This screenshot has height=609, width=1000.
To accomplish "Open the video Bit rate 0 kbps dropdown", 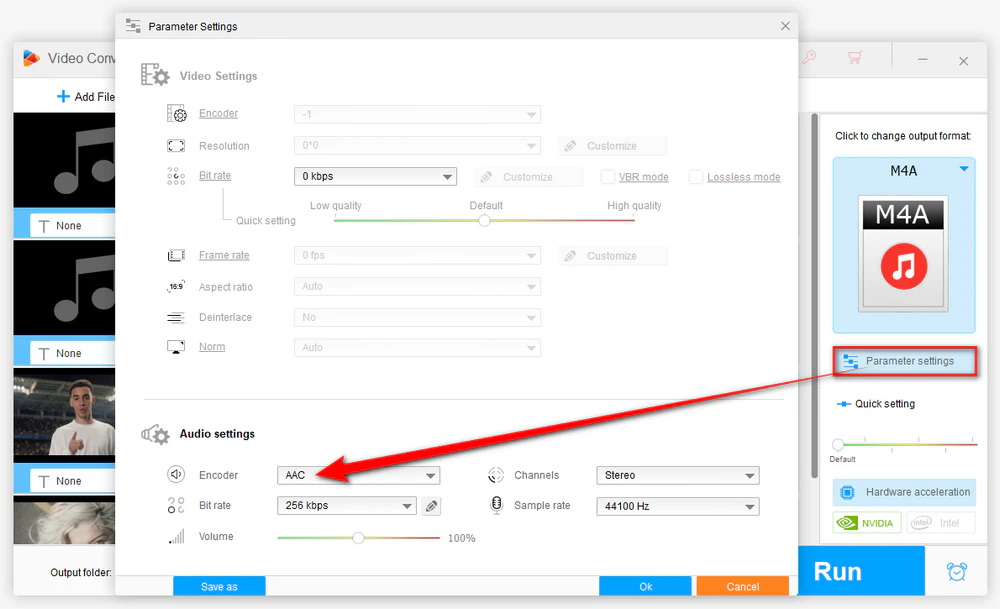I will click(x=375, y=177).
